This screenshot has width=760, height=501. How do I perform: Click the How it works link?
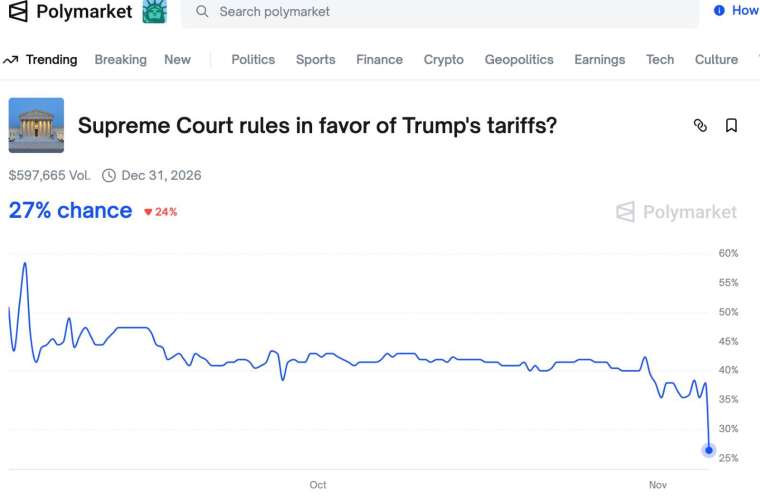click(745, 11)
